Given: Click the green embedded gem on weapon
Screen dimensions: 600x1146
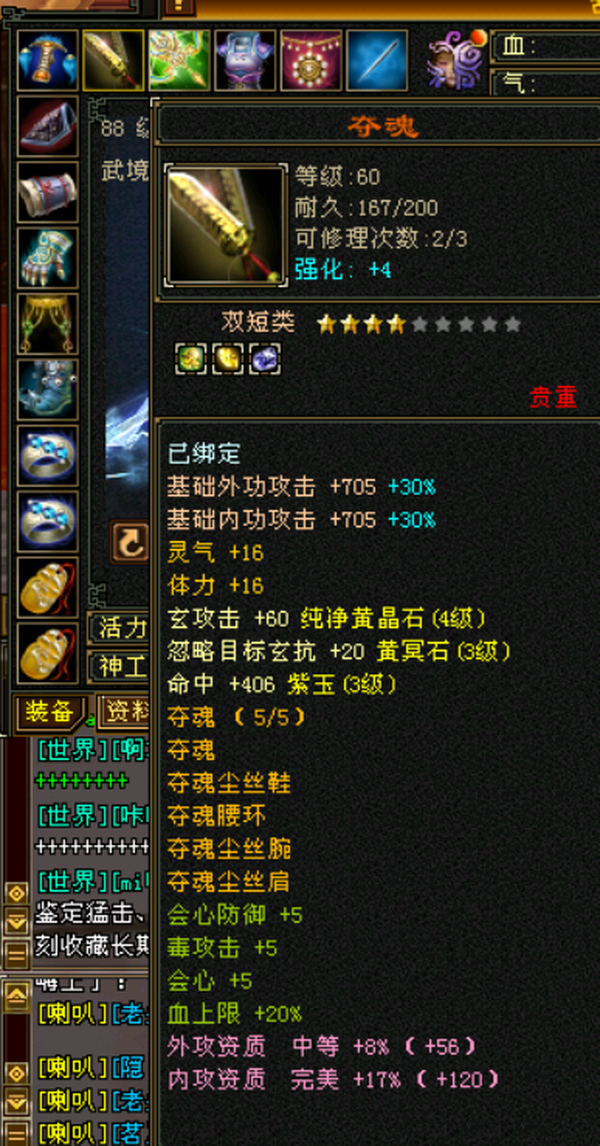Looking at the screenshot, I should click(191, 360).
